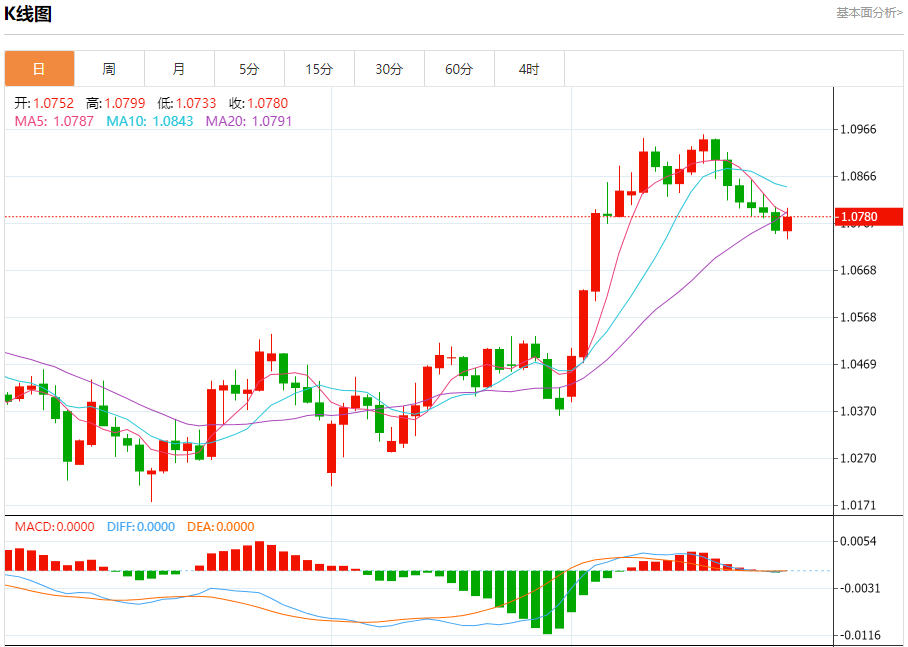Screen dimensions: 908x647
Task: Click the 开:1.0752 open price value
Action: (x=44, y=103)
